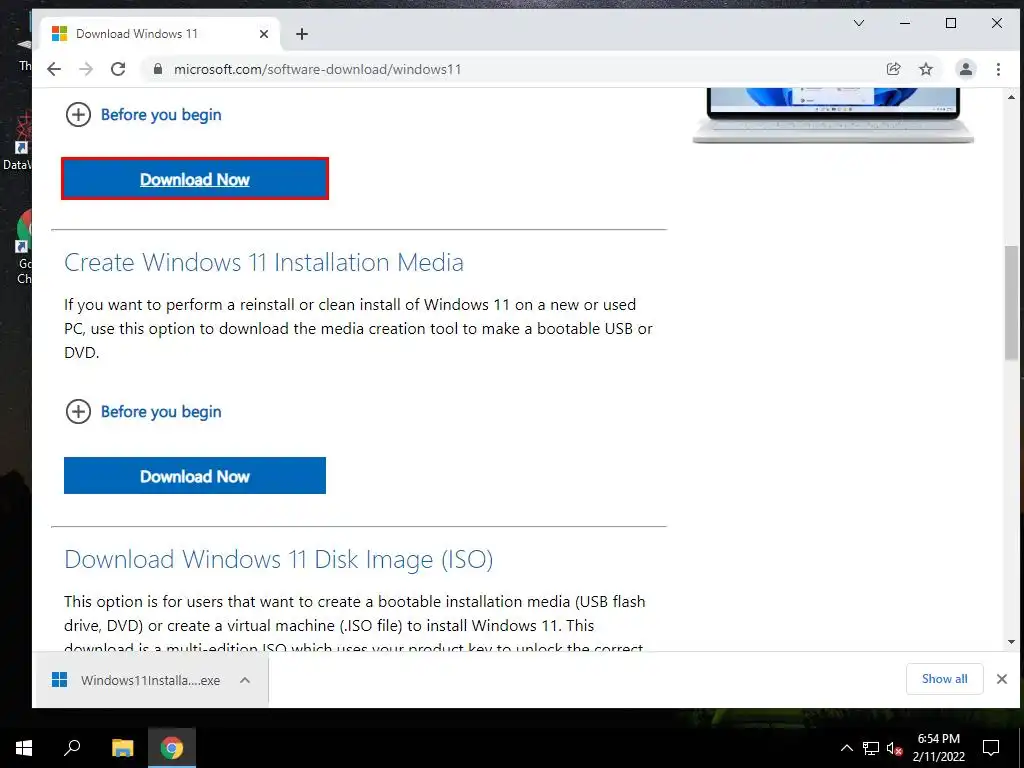Click the laptop image on page
The height and width of the screenshot is (768, 1024).
point(833,116)
